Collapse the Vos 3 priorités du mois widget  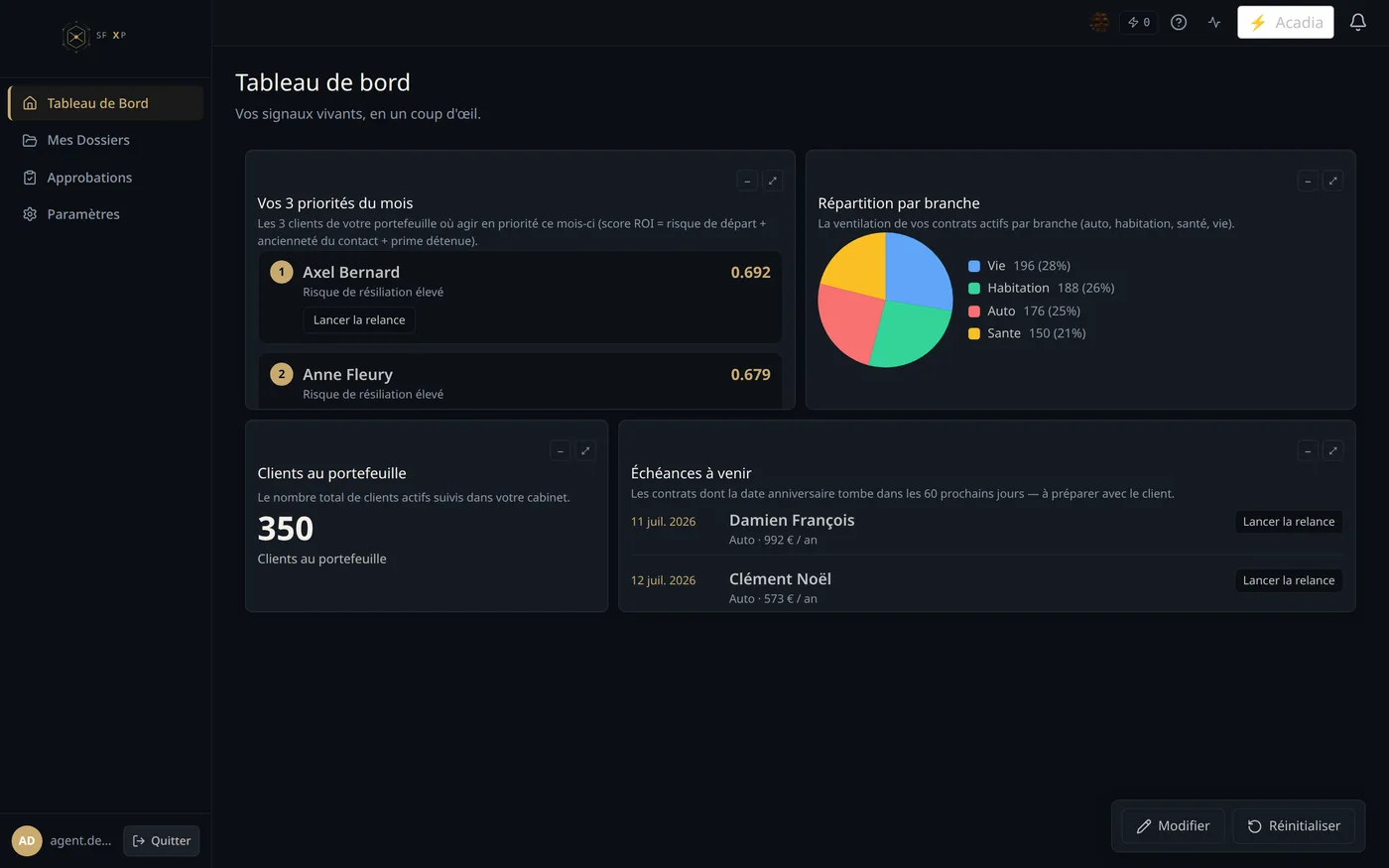pos(747,181)
